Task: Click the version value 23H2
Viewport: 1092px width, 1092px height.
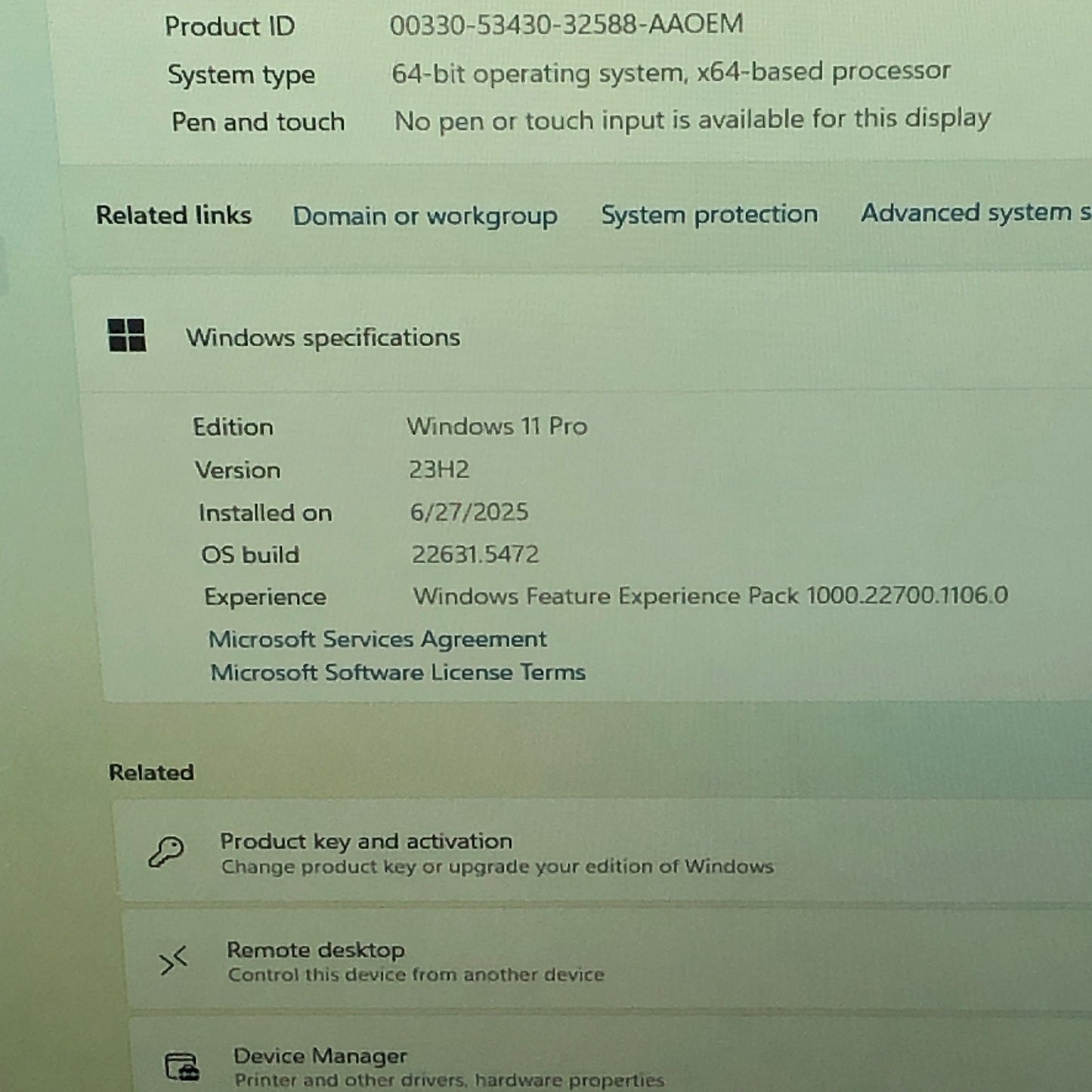Action: 438,469
